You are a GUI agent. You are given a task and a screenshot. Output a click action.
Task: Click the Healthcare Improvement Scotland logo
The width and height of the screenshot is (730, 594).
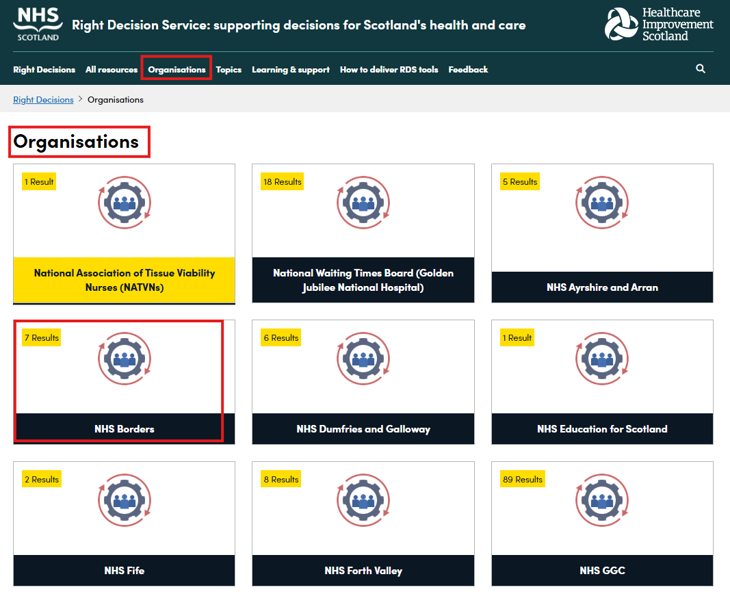coord(659,24)
